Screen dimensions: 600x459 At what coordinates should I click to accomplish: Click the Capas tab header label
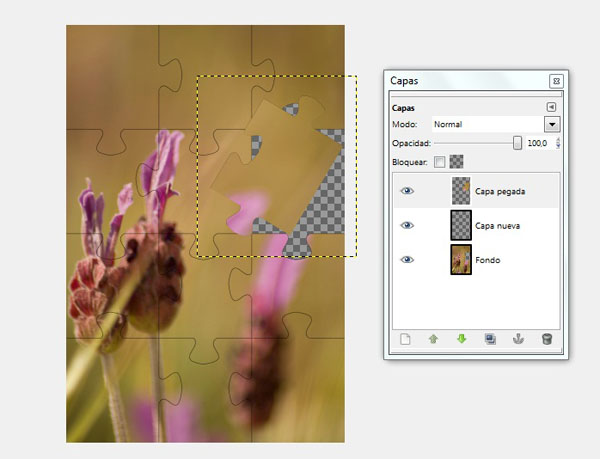coord(403,108)
